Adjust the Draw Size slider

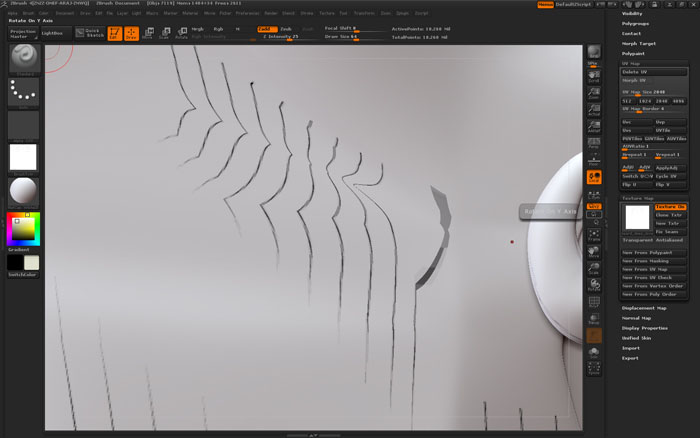point(354,37)
